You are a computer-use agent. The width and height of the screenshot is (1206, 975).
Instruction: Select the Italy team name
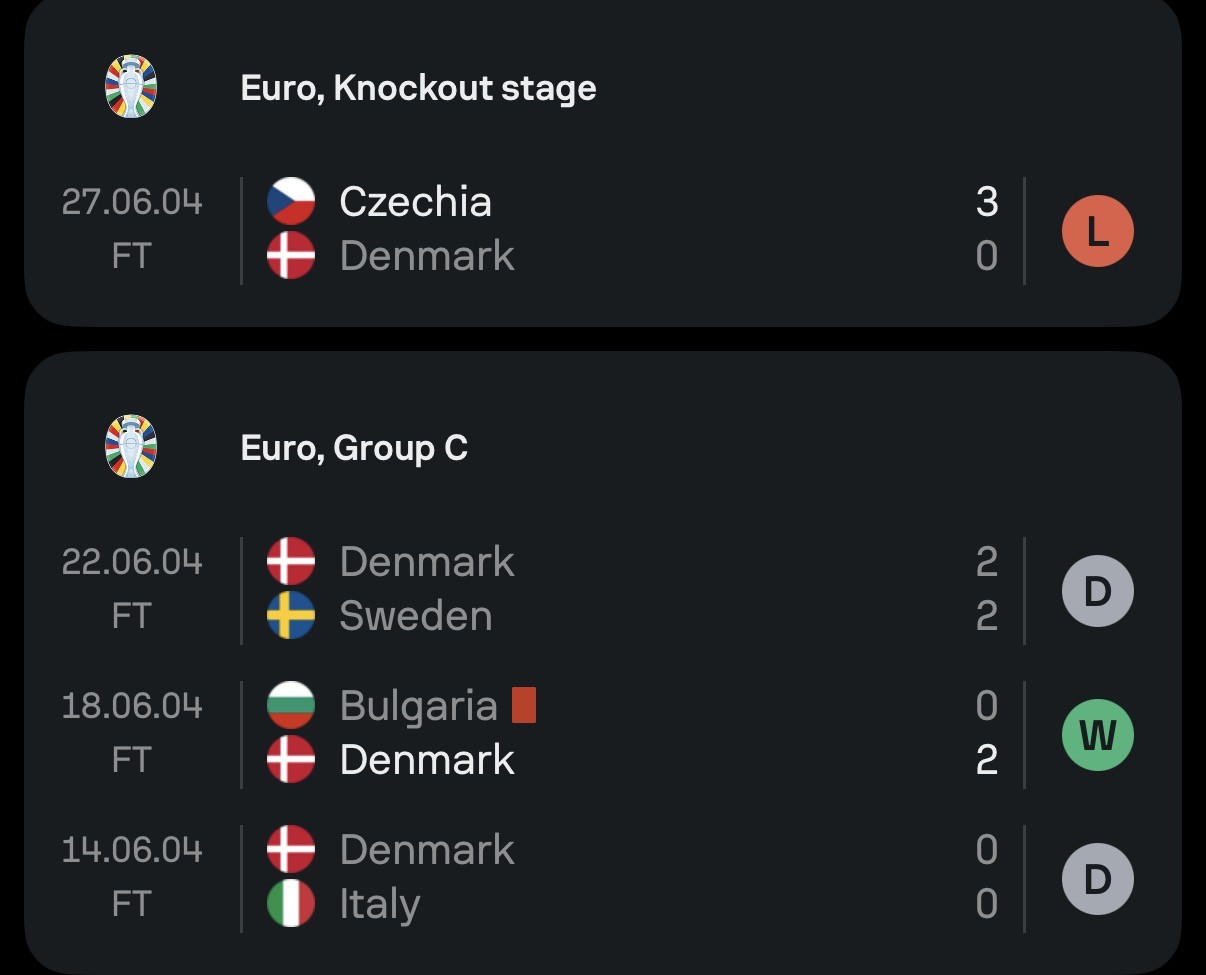[x=380, y=904]
